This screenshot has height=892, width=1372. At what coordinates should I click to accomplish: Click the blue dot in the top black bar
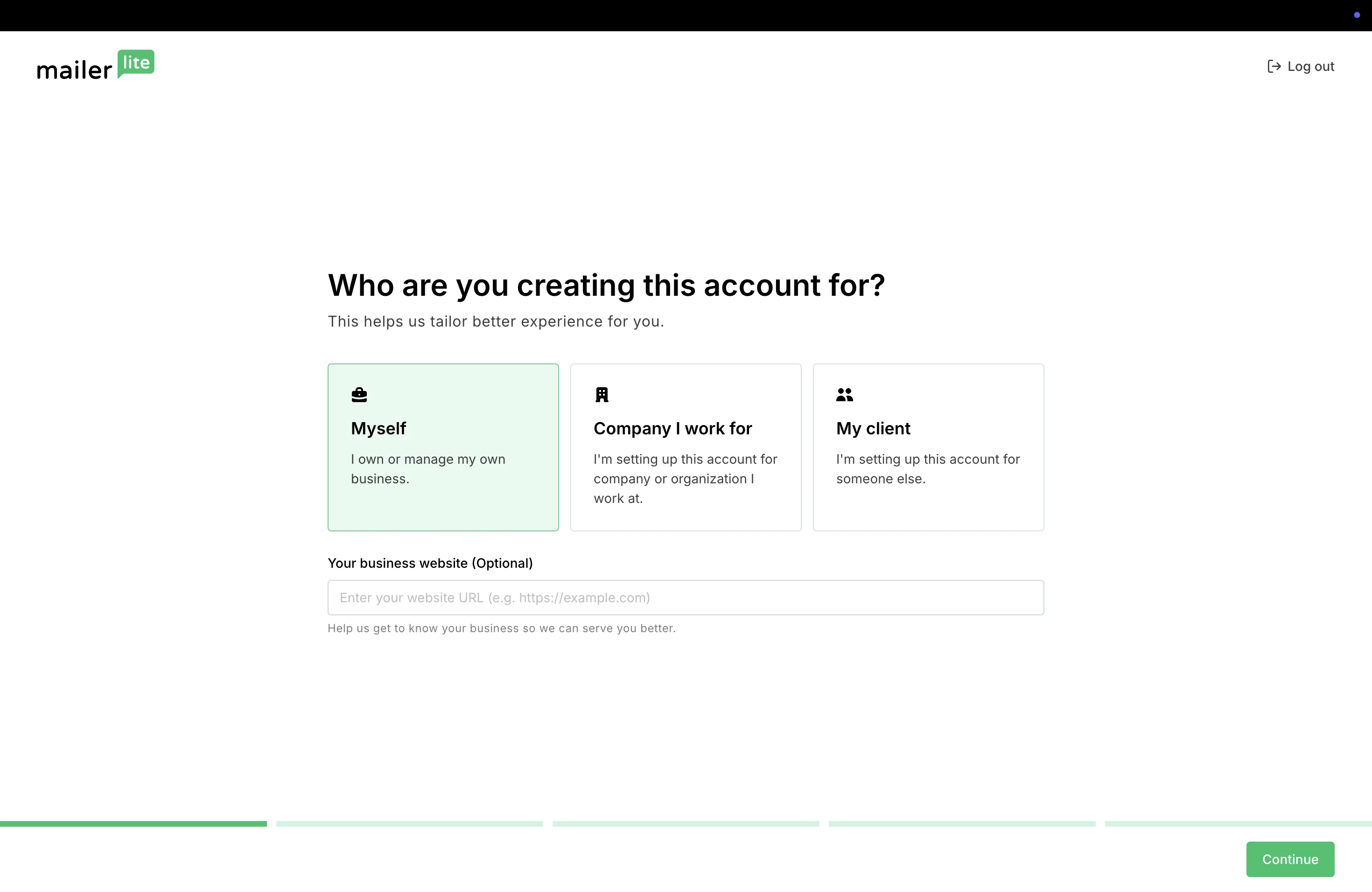[1357, 15]
